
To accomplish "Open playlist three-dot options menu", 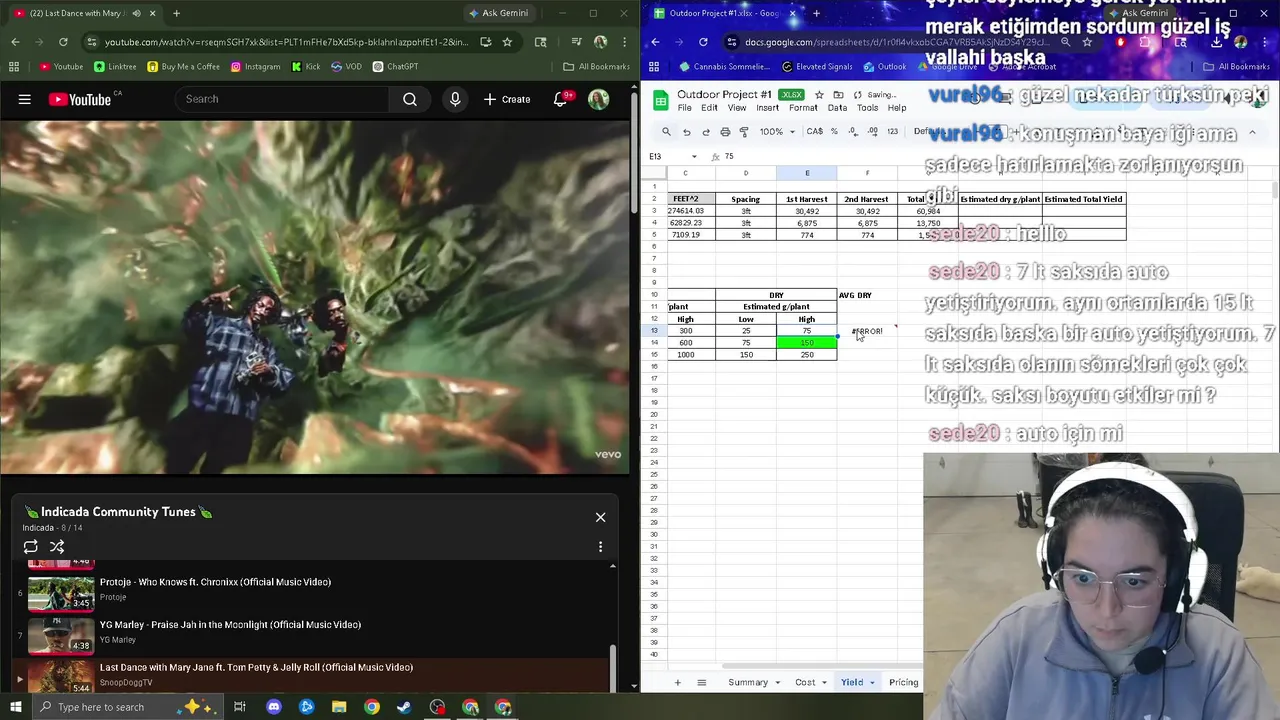I will (600, 547).
